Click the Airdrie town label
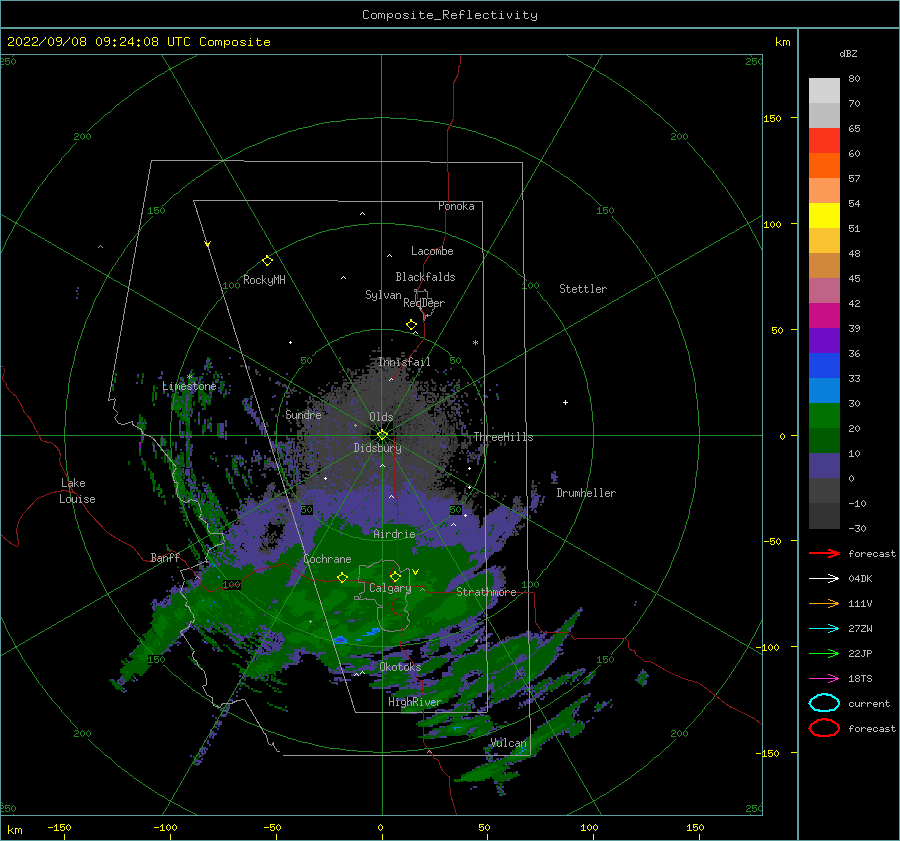This screenshot has width=900, height=841. (394, 534)
